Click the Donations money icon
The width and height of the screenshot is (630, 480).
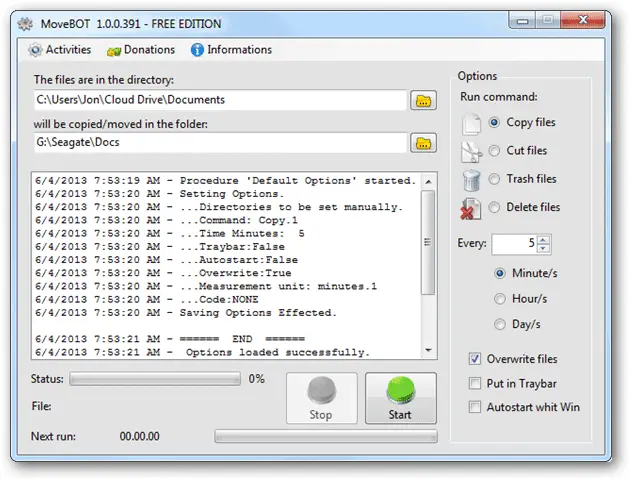(114, 51)
